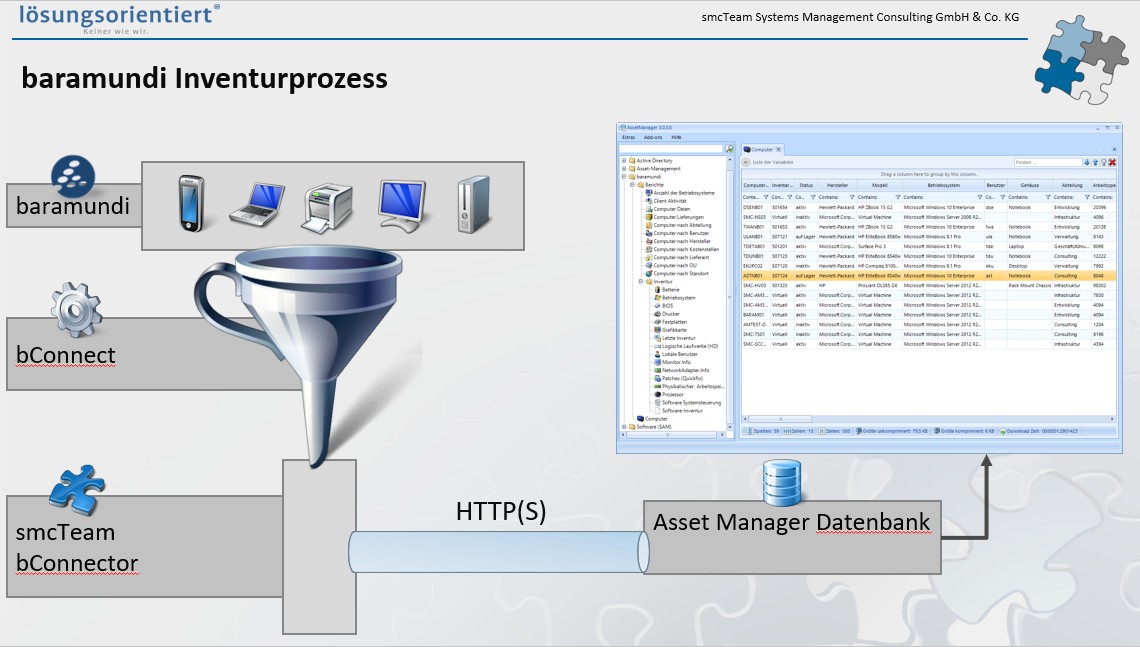Viewport: 1140px width, 647px height.
Task: Click the blue puzzle piece bConnector icon
Action: (77, 489)
